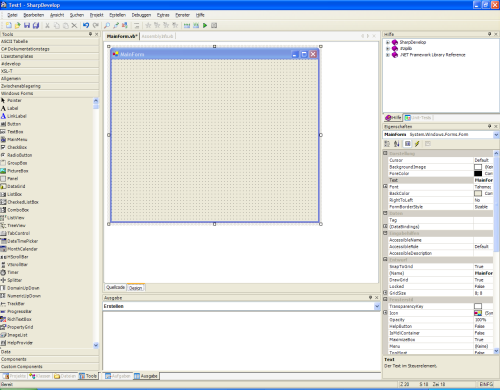Click the toolbox list scroll-down arrow
Screen dimensions: 500x390
pyautogui.click(x=96, y=345)
